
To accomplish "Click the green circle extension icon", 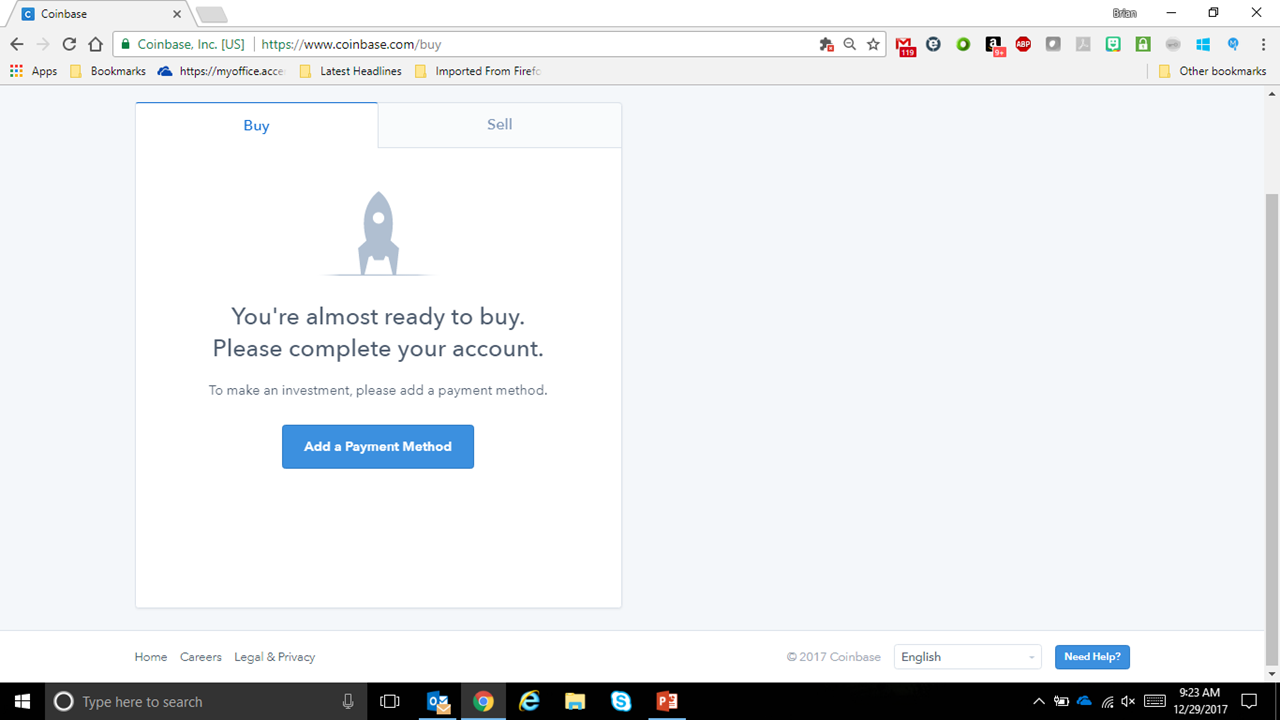I will click(x=963, y=45).
